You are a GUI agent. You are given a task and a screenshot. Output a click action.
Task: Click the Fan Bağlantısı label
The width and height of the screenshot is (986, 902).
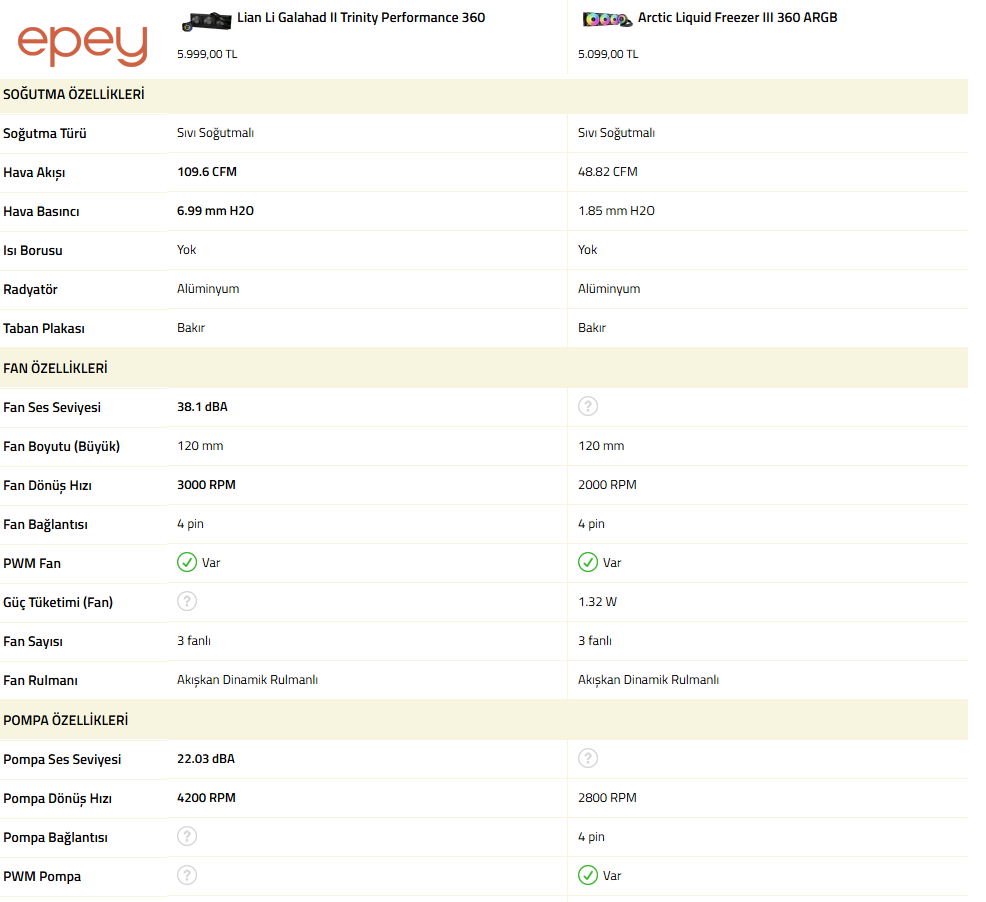point(45,525)
